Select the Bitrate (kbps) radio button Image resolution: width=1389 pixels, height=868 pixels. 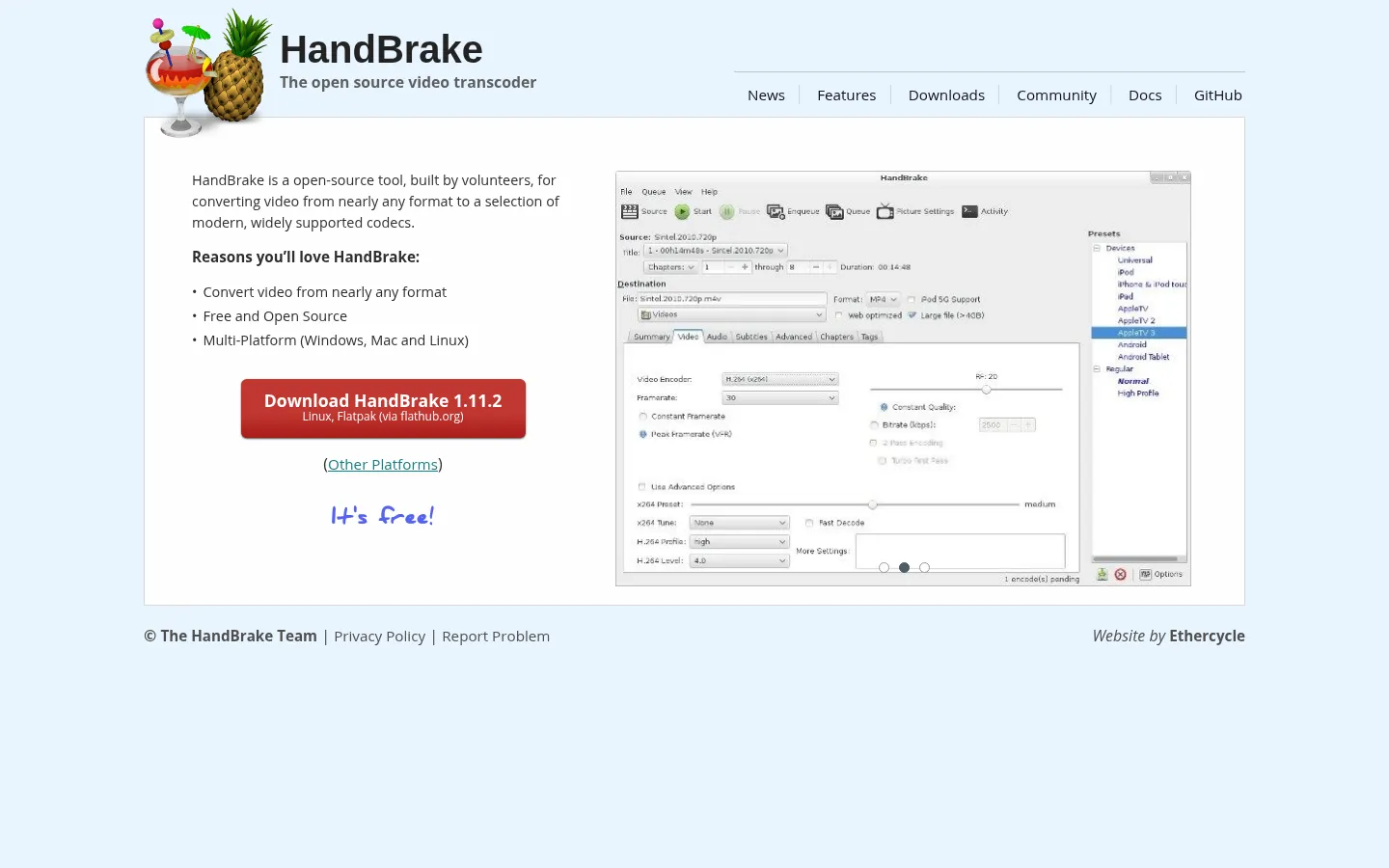coord(874,424)
